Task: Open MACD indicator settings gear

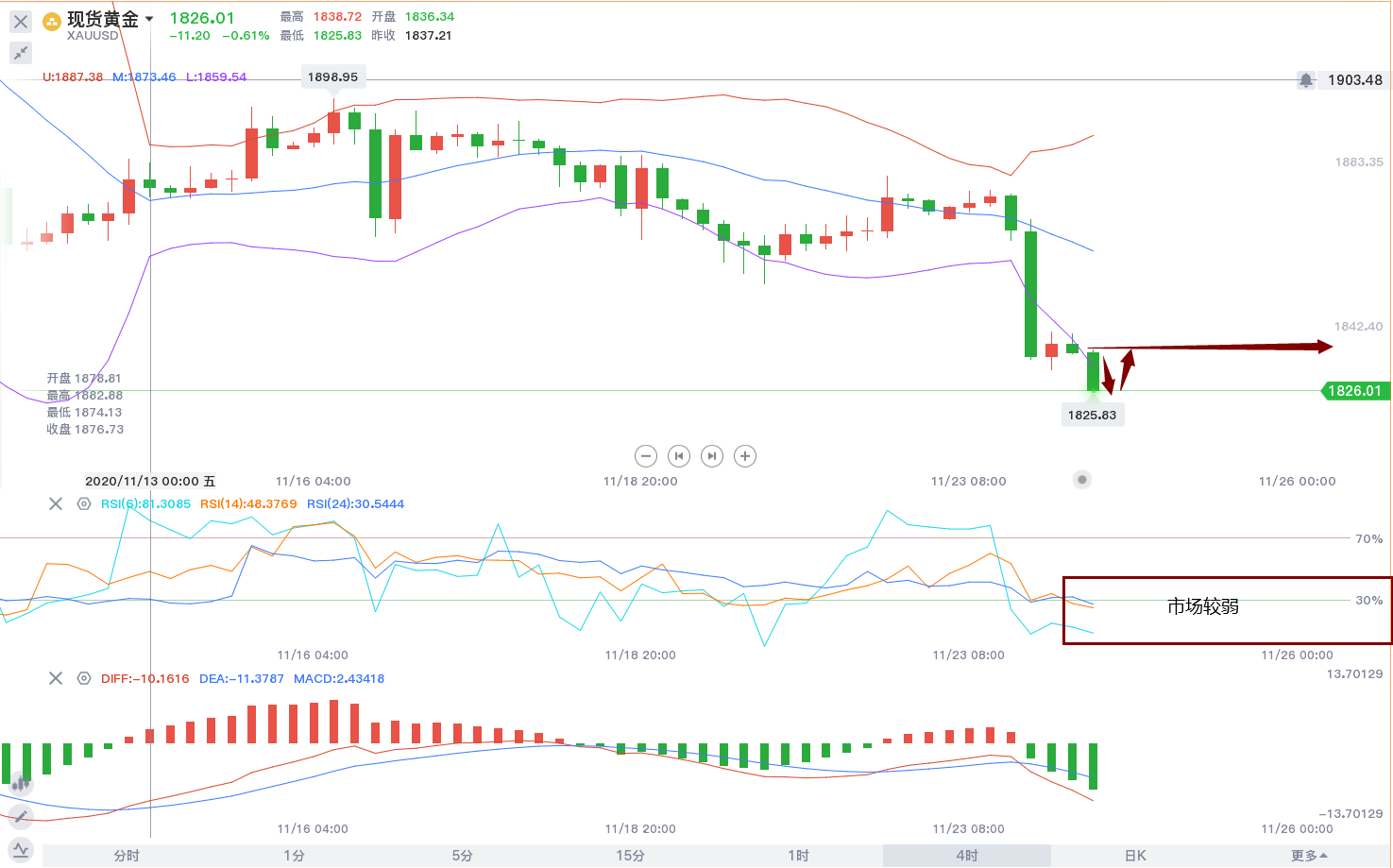Action: coord(84,678)
